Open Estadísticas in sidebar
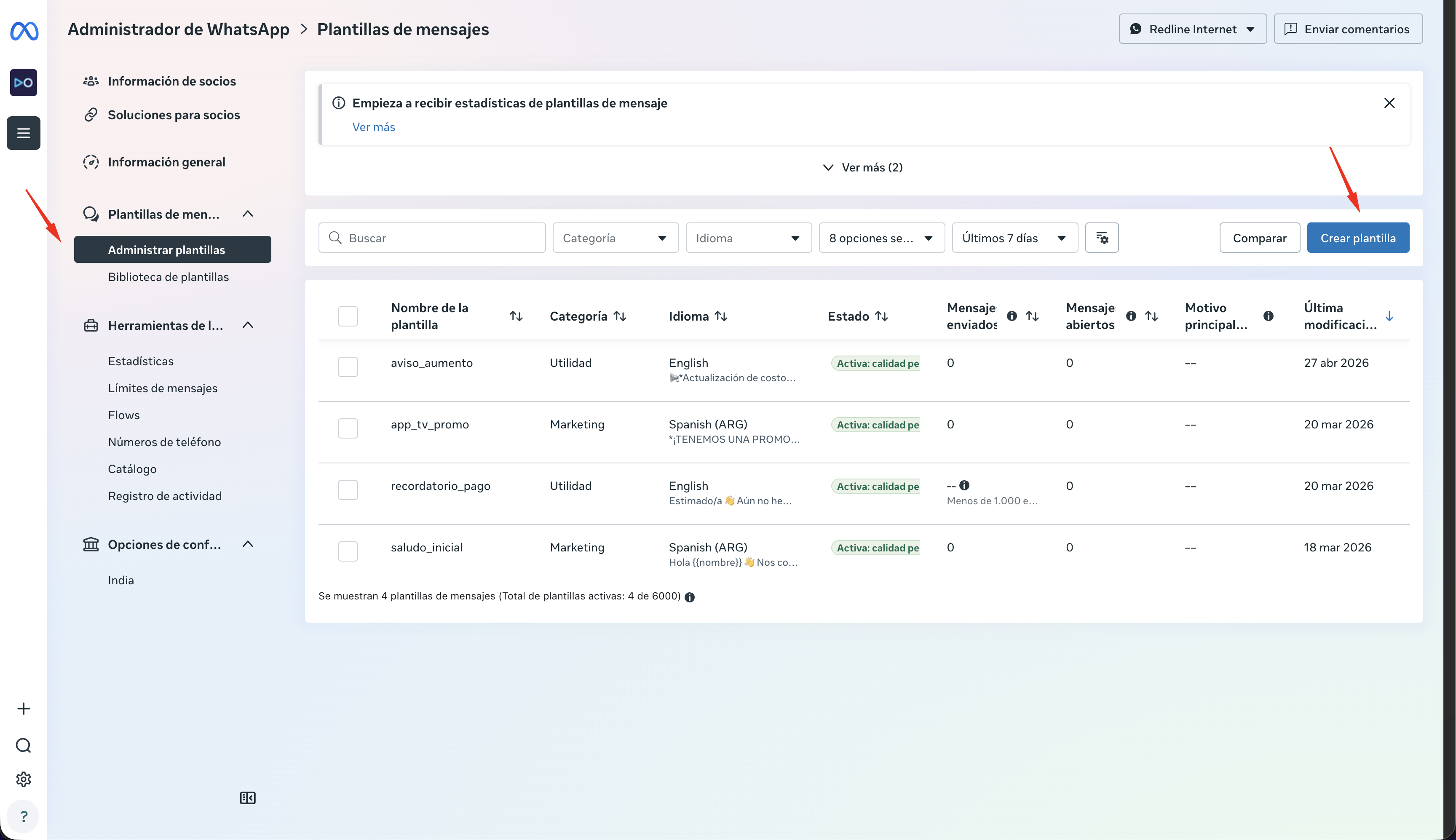1456x840 pixels. [141, 361]
